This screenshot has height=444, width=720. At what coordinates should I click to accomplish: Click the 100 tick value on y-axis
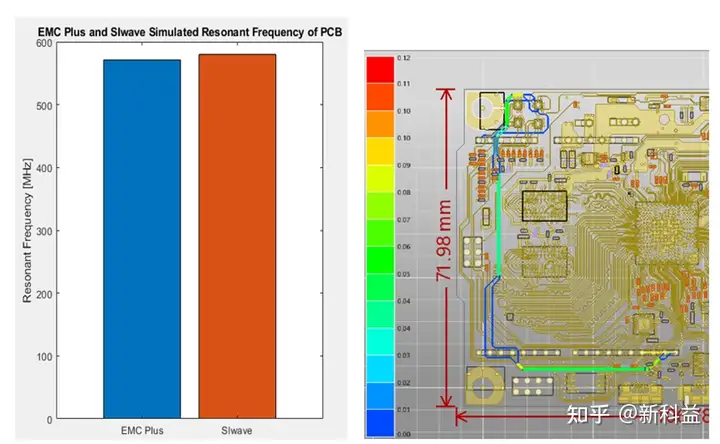(44, 357)
